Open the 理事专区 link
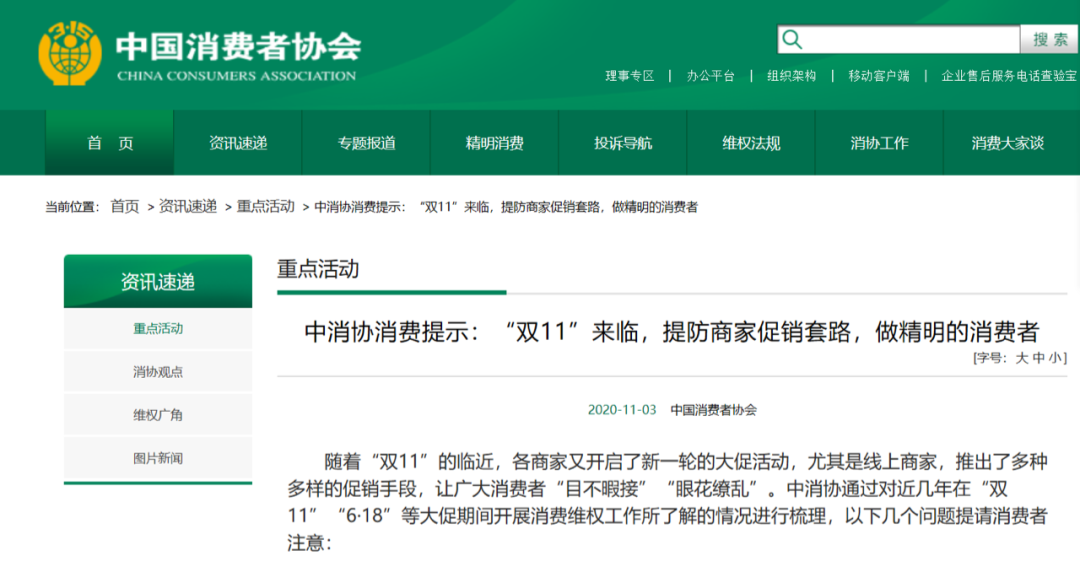Screen dimensions: 1080x567 pos(629,76)
